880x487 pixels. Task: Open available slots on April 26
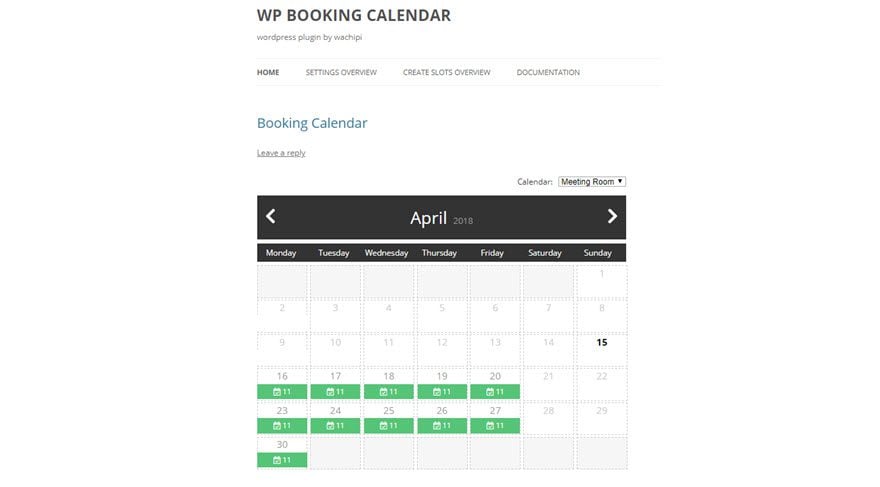click(x=442, y=426)
